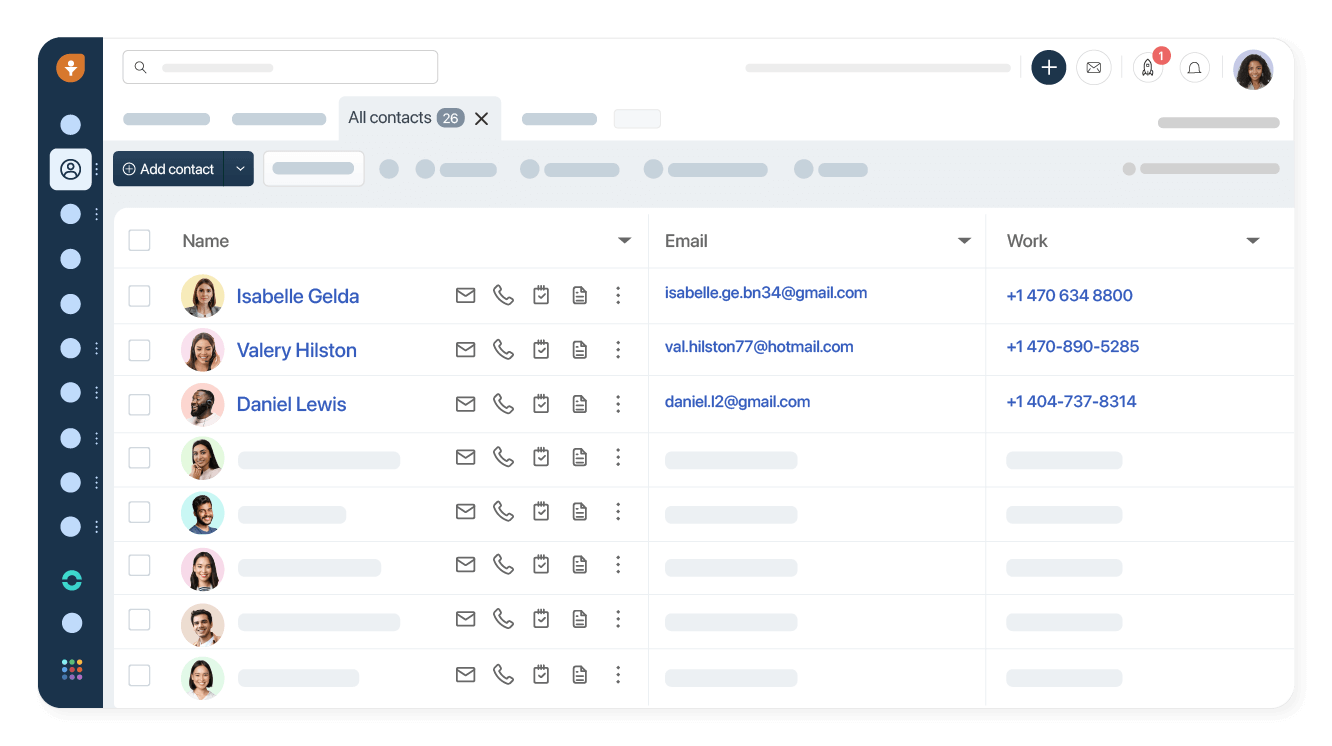1332x746 pixels.
Task: Expand the Add contact dropdown arrow
Action: tap(240, 169)
